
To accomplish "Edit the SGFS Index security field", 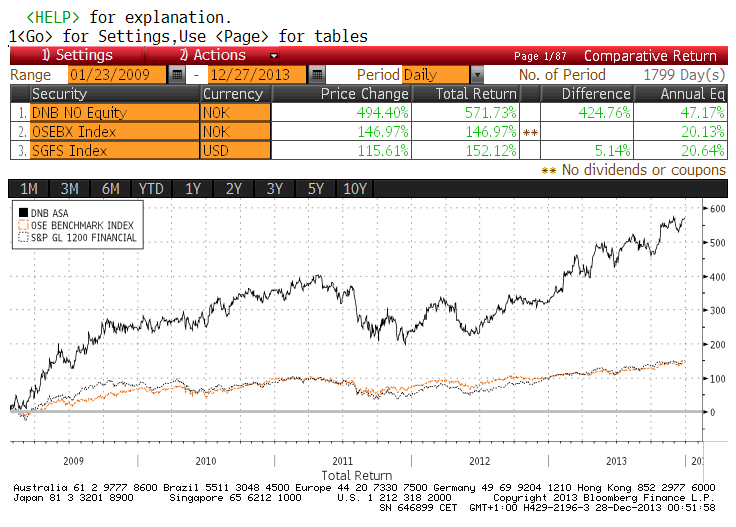I will point(115,151).
